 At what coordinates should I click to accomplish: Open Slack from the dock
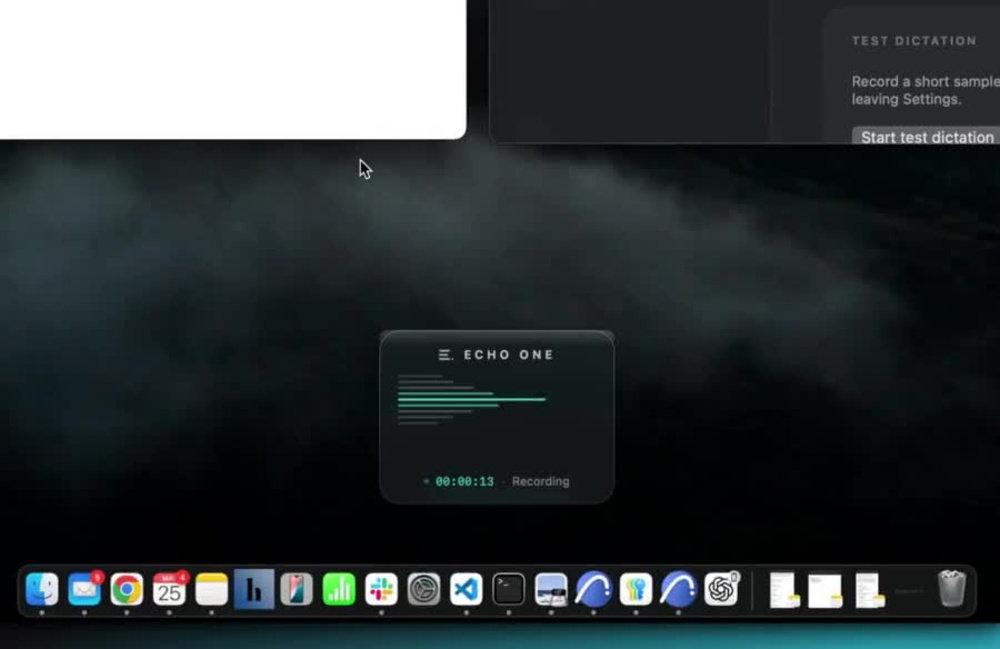coord(381,589)
